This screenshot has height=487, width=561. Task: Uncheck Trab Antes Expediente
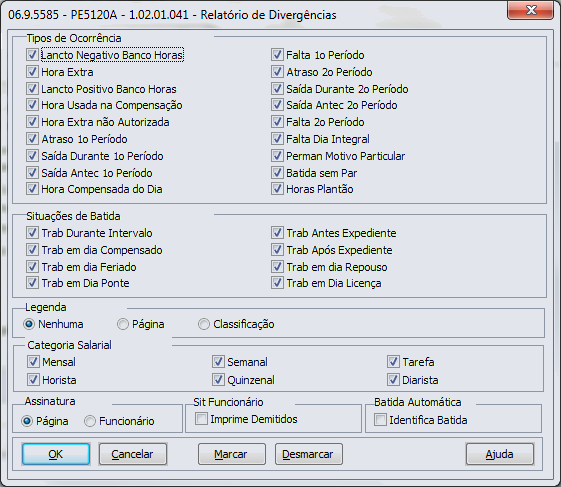click(x=277, y=233)
